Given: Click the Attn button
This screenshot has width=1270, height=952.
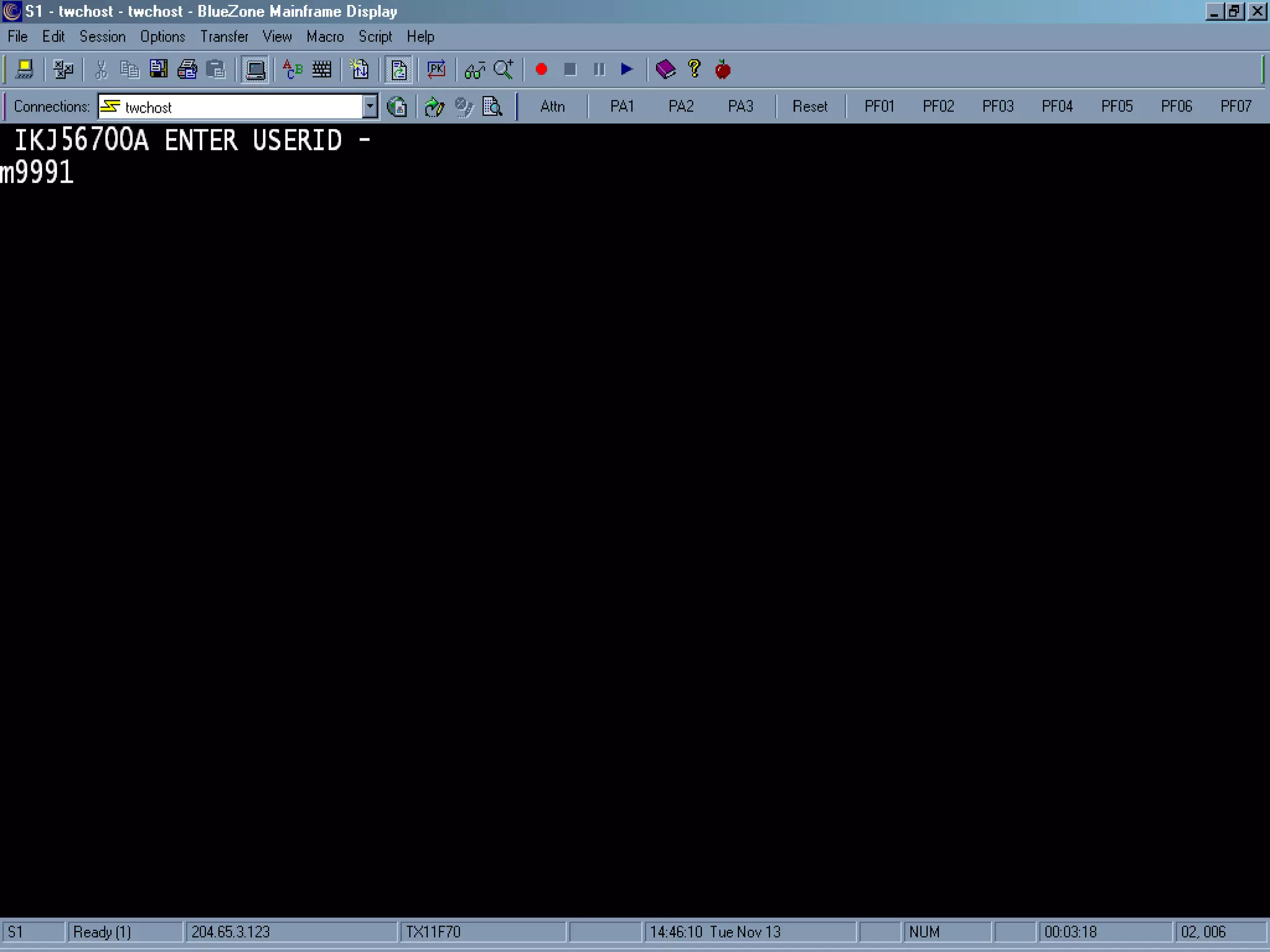Looking at the screenshot, I should (x=552, y=107).
